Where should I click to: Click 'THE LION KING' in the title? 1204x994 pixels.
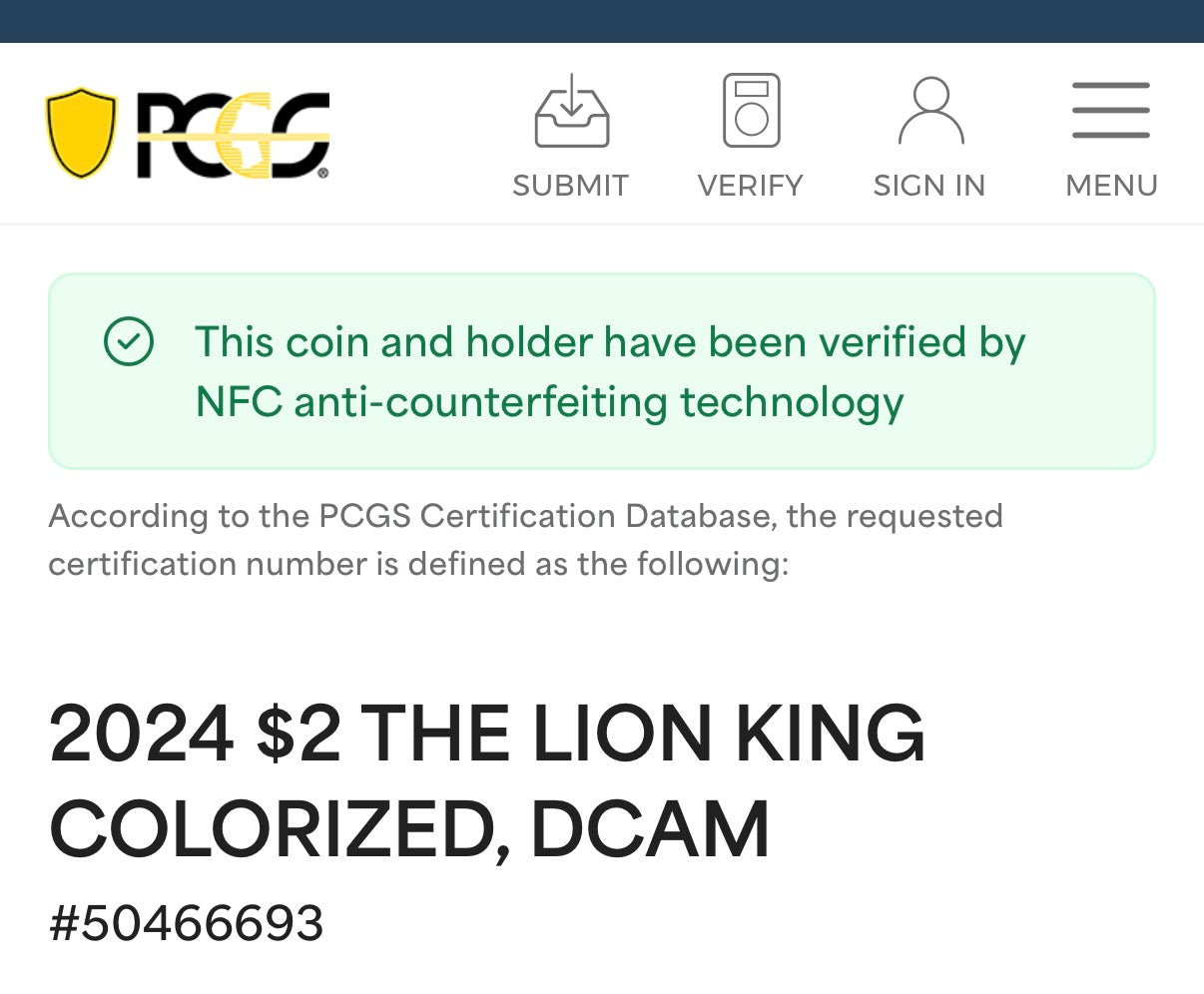[646, 734]
